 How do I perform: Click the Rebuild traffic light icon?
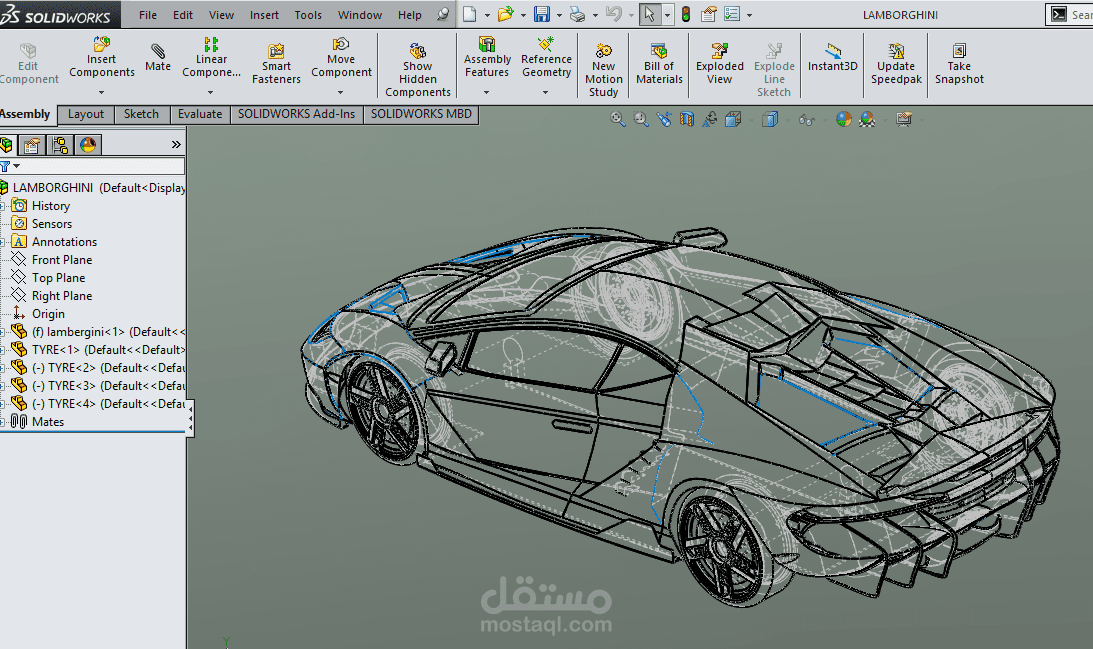click(x=686, y=14)
